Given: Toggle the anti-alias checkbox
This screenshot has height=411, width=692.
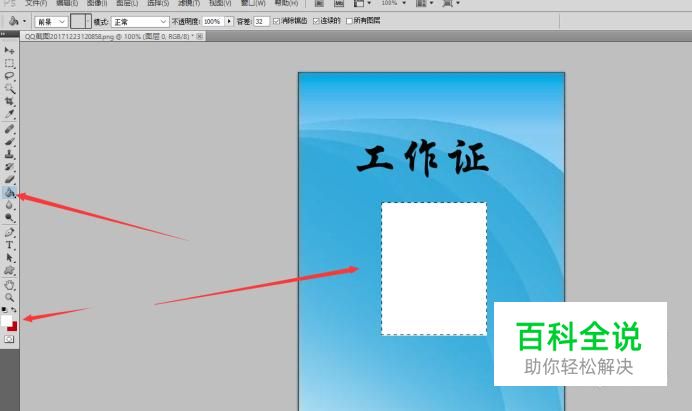Looking at the screenshot, I should 276,21.
